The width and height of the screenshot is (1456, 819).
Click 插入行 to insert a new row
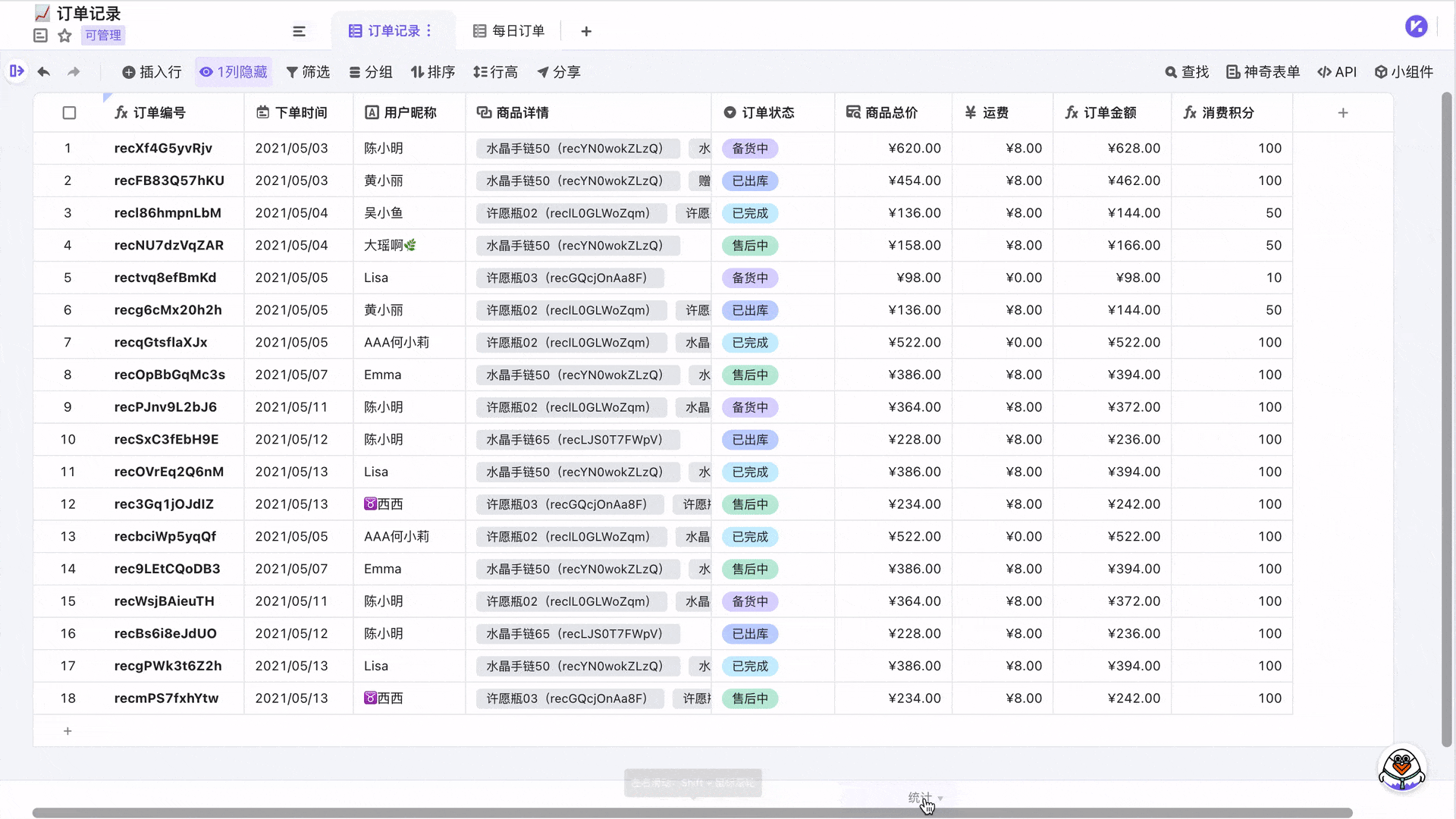(x=152, y=72)
